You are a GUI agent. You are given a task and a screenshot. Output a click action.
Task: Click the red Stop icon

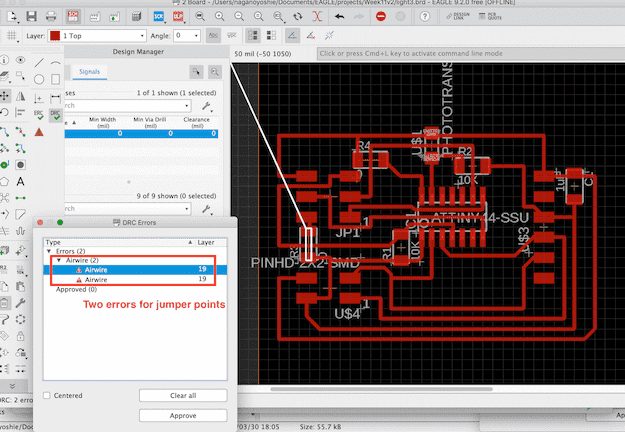[381, 17]
